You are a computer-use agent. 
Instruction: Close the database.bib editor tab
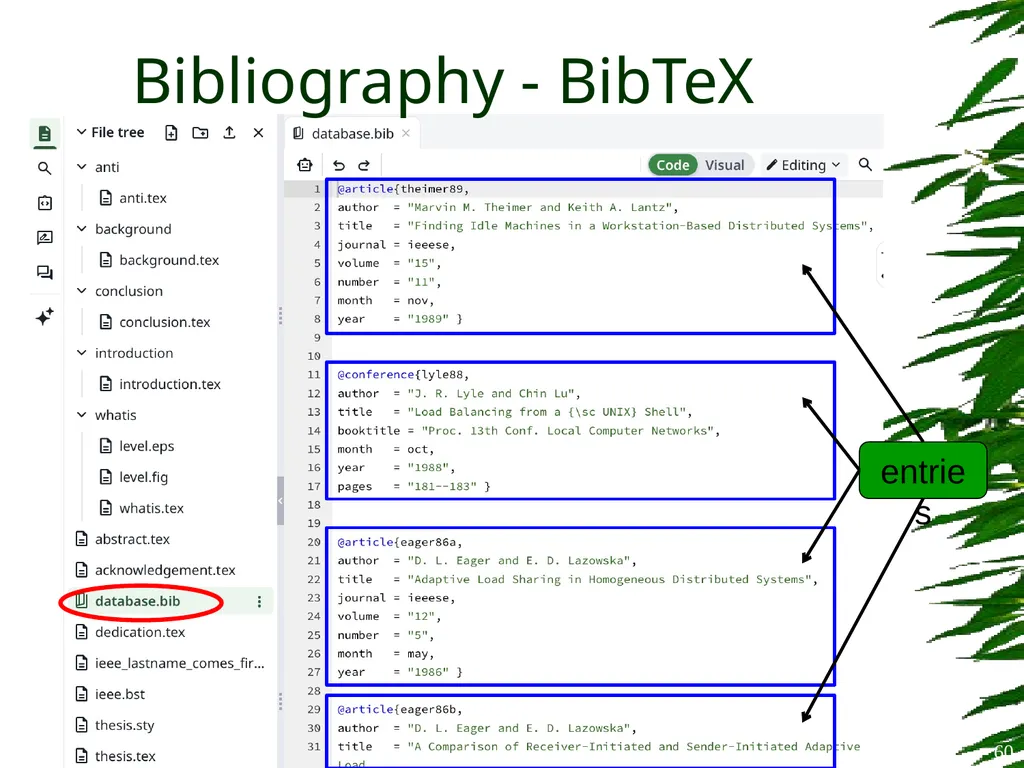[406, 133]
